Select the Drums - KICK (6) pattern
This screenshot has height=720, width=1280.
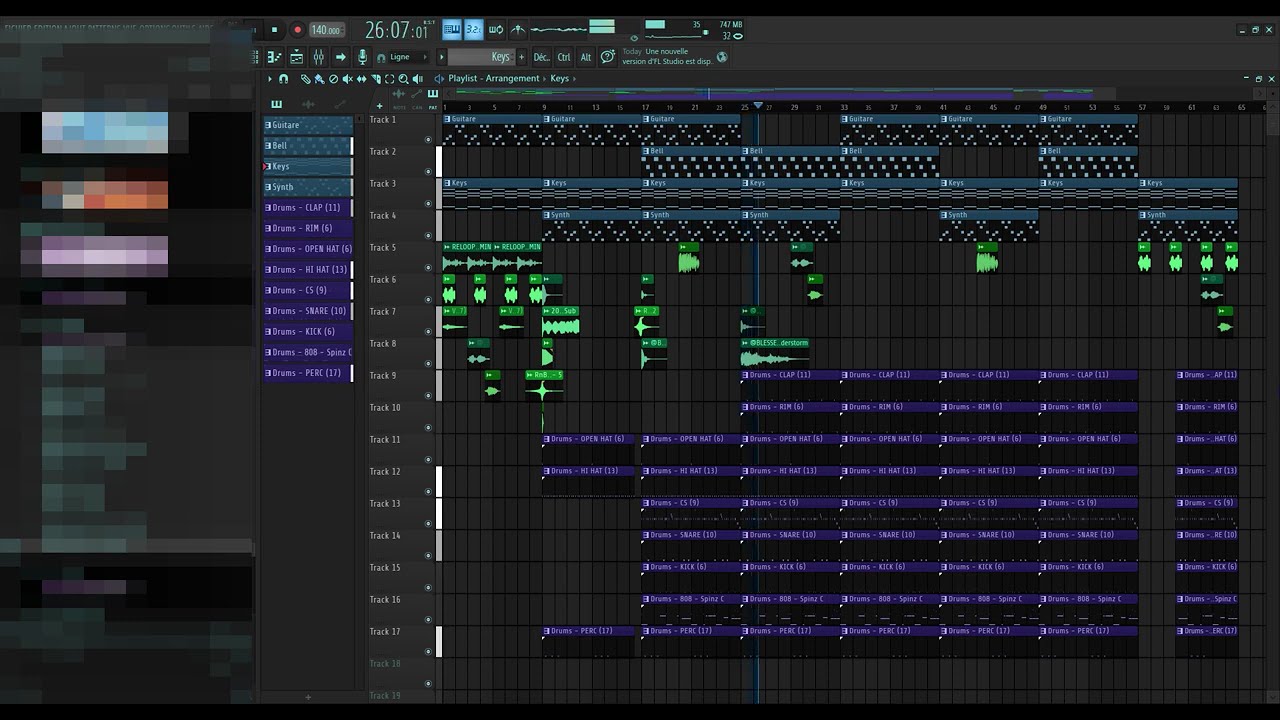click(x=308, y=332)
